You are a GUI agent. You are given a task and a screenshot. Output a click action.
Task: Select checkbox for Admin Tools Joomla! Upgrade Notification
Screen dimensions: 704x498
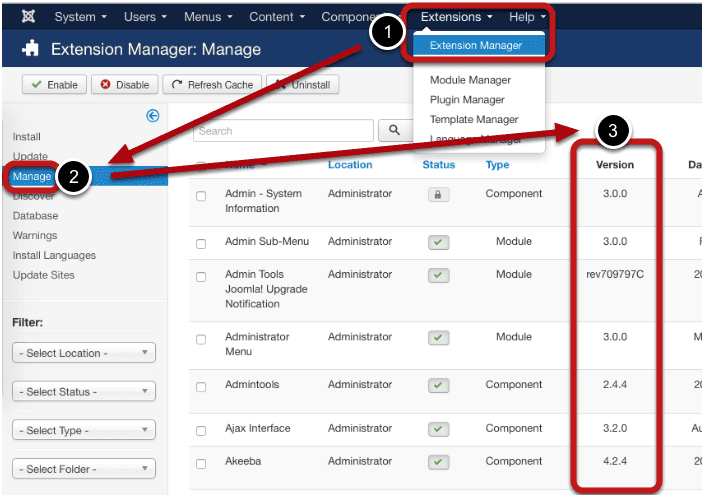click(201, 277)
